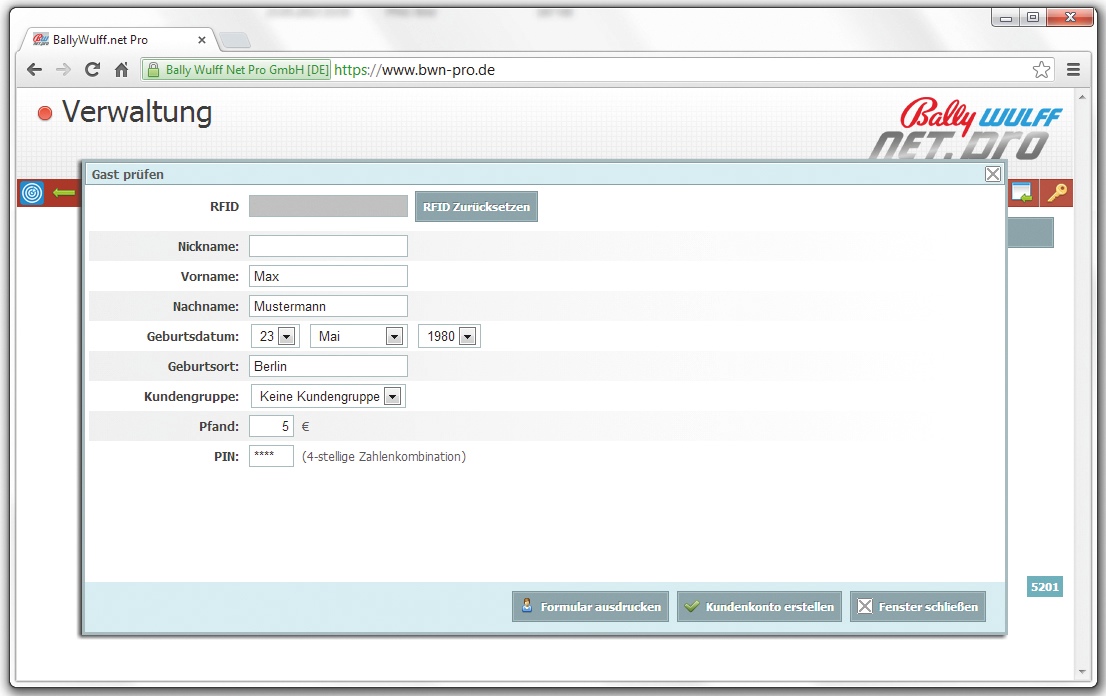Open the Chrome hamburger menu

point(1073,70)
